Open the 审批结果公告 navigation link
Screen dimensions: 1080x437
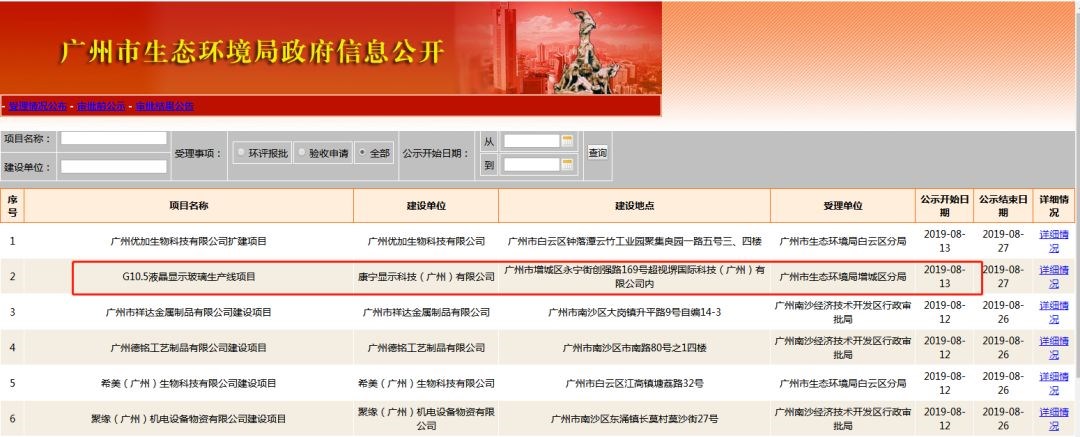(x=164, y=106)
